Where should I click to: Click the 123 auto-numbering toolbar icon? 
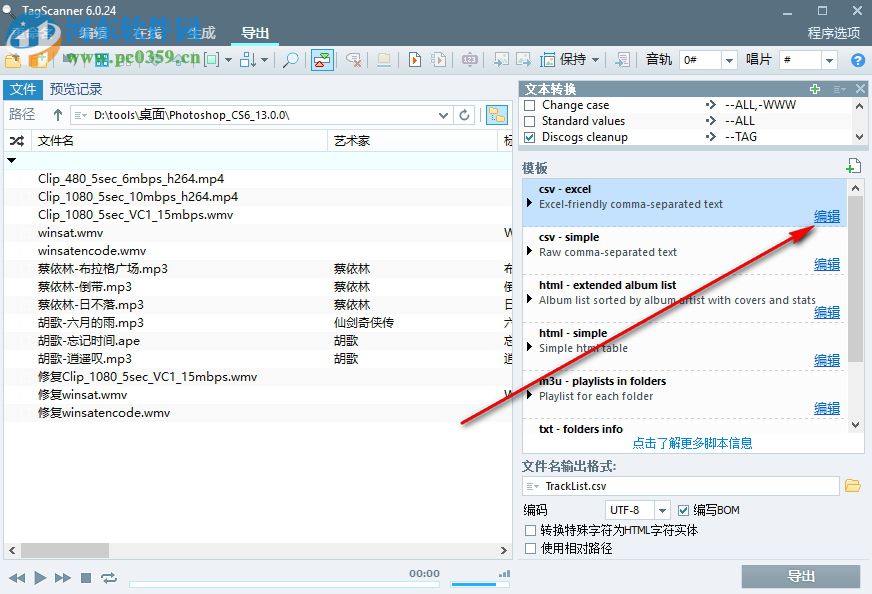click(x=469, y=60)
